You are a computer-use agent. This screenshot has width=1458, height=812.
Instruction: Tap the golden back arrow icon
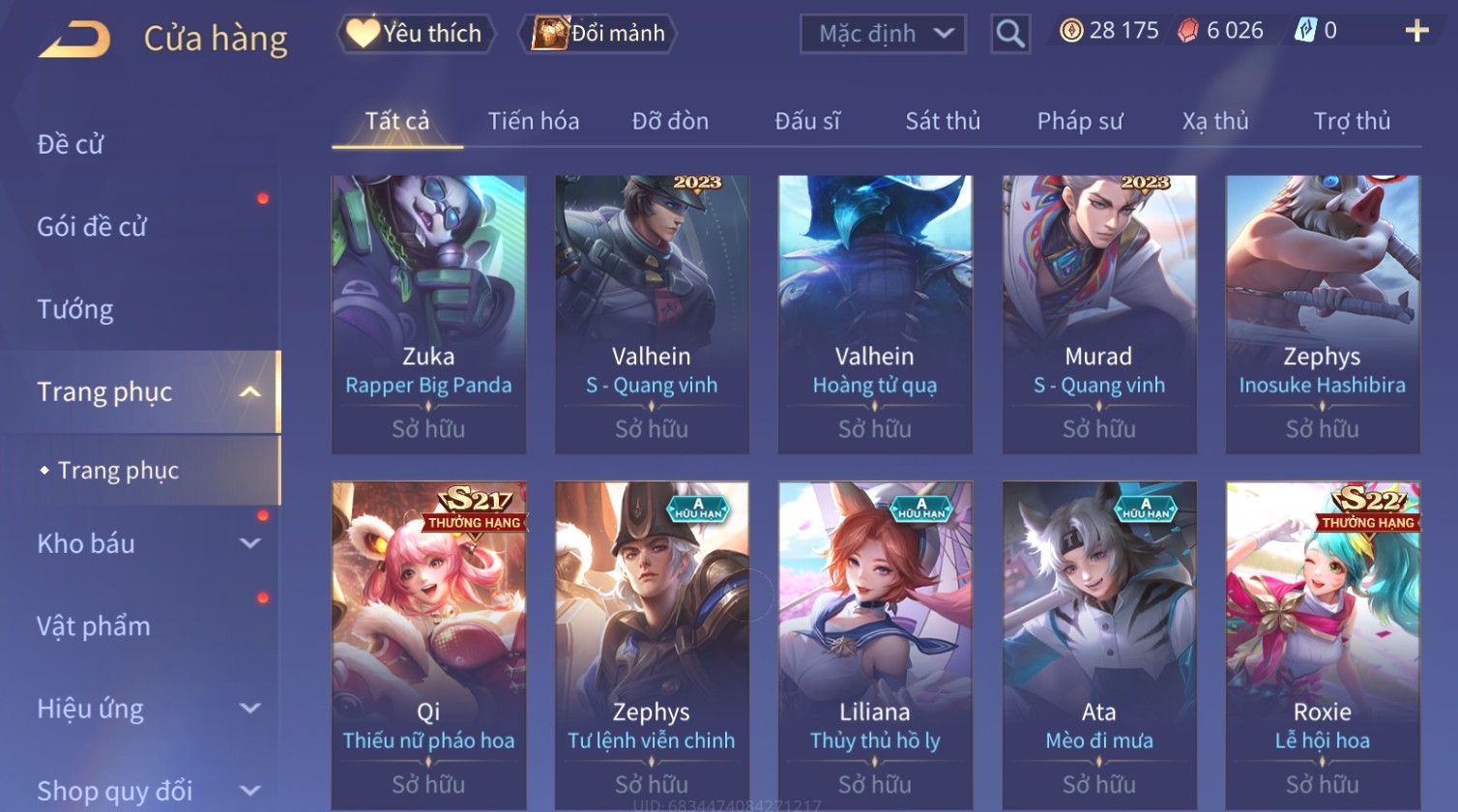click(x=75, y=40)
